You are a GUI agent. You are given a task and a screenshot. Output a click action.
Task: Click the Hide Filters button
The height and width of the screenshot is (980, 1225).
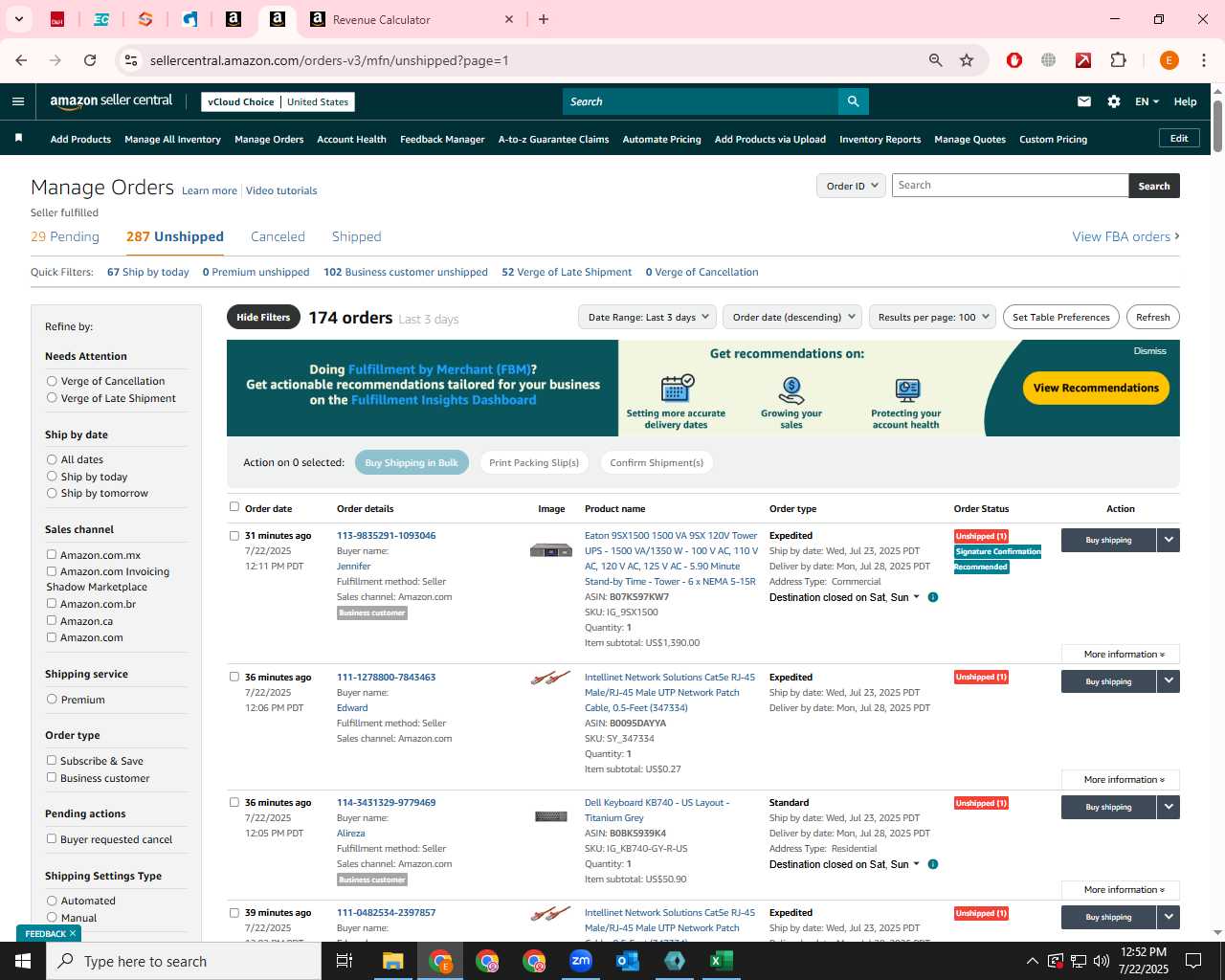[263, 317]
